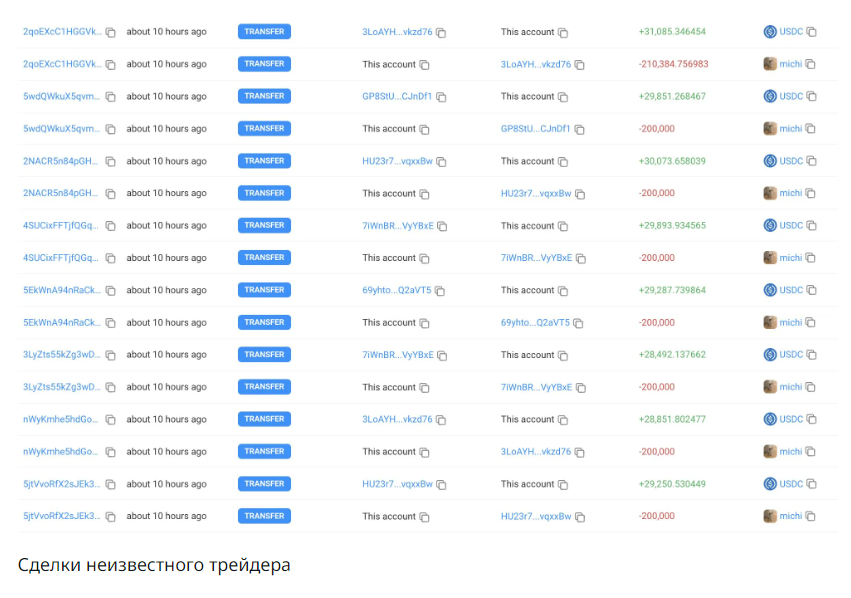
Task: Open transaction nWyKmhe5hdGo in +28,851.802477 row
Action: click(61, 419)
